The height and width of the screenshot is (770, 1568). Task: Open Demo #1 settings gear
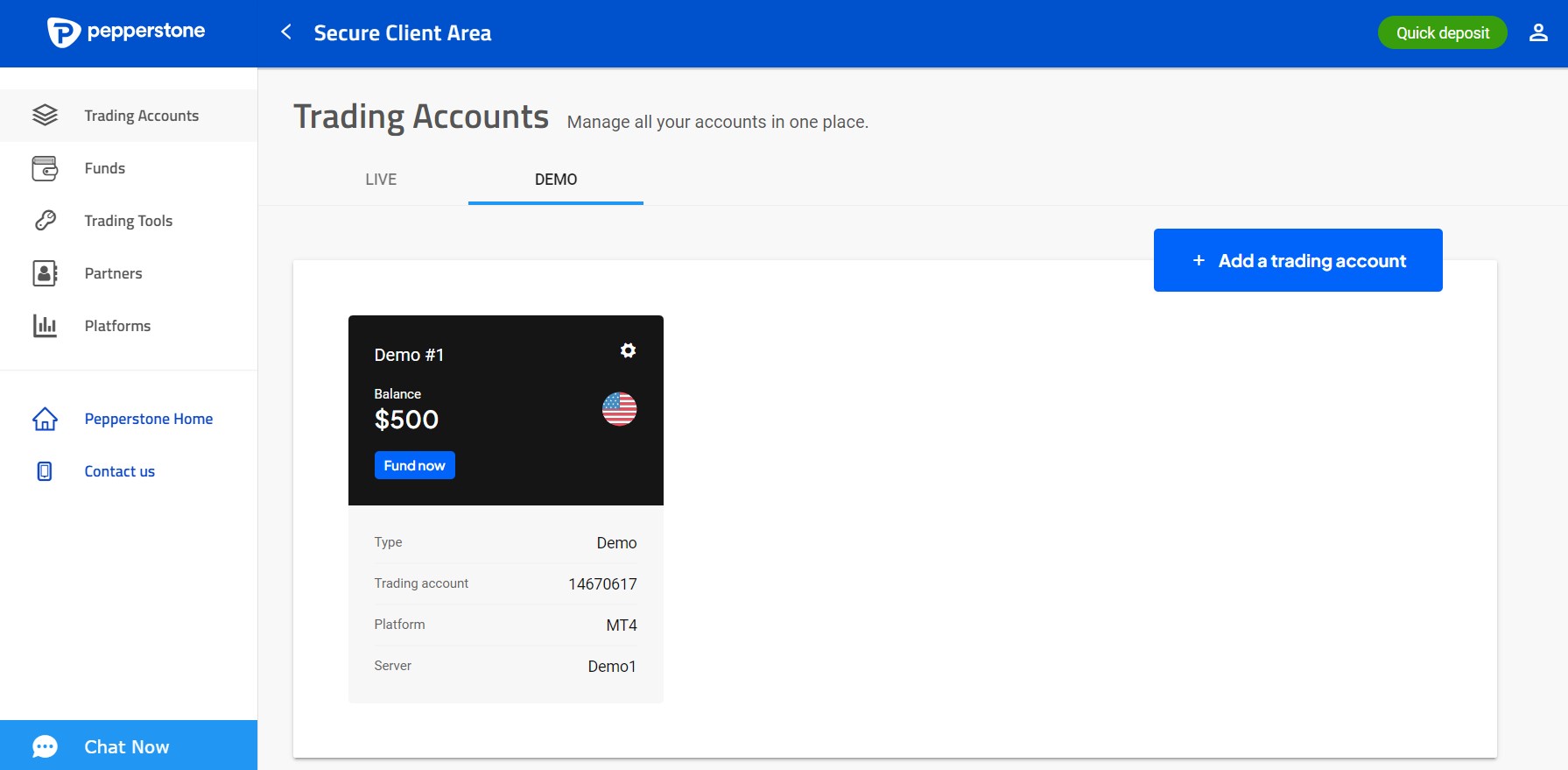point(628,350)
